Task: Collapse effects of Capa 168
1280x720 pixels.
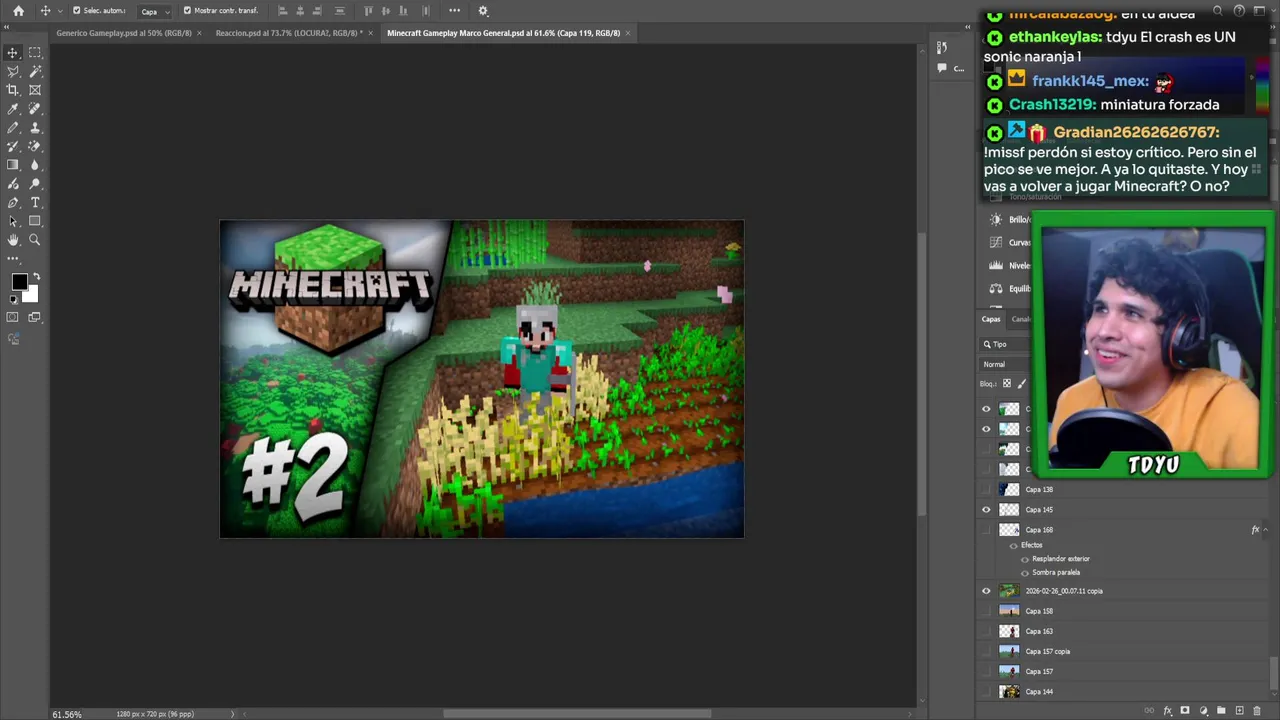Action: click(x=1265, y=530)
